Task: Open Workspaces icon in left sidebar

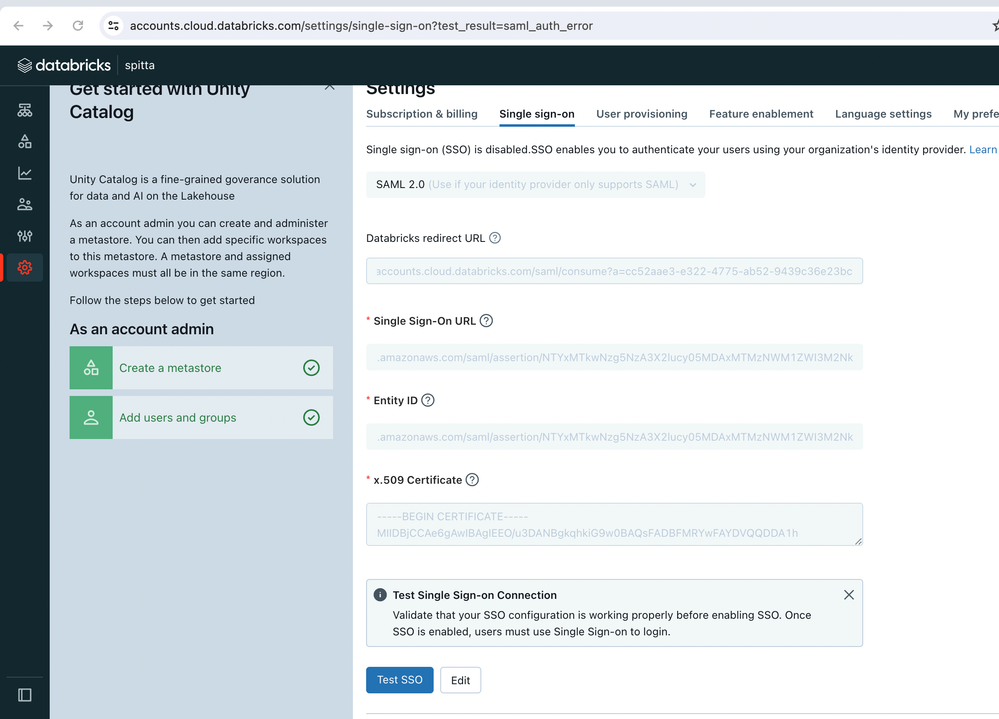Action: tap(25, 110)
